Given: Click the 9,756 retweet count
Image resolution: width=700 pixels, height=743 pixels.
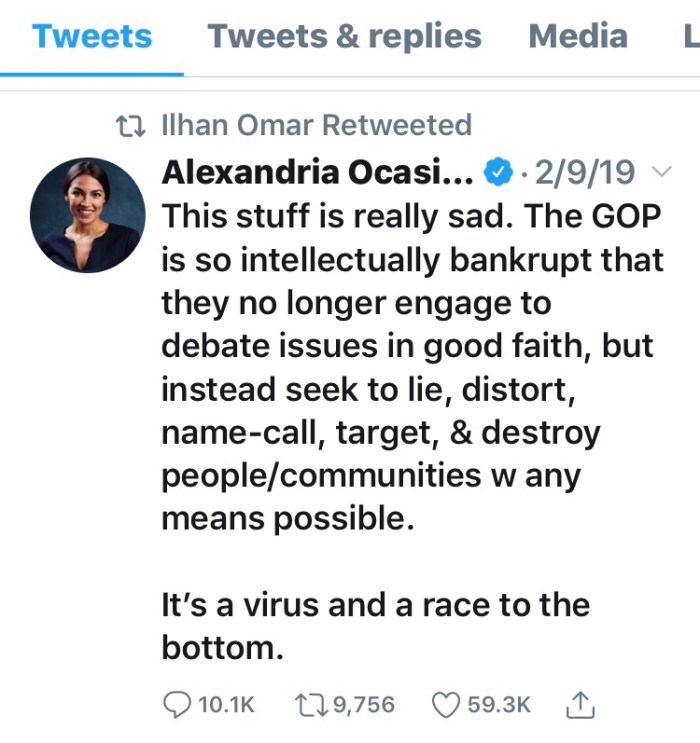Looking at the screenshot, I should coord(362,705).
